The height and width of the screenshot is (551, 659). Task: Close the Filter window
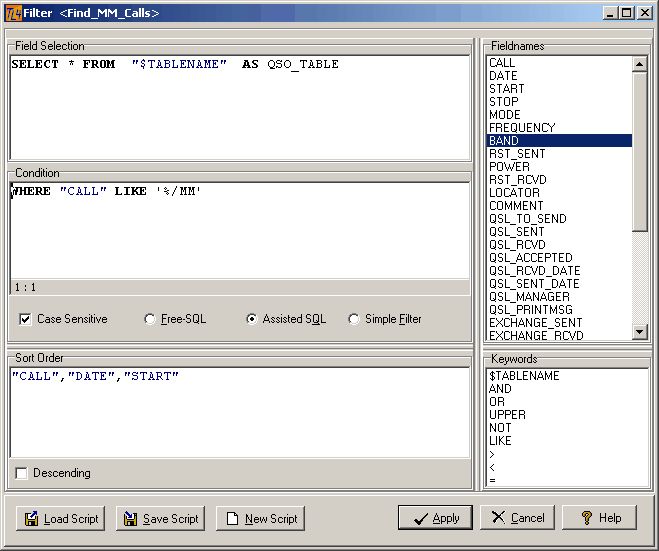tap(644, 13)
